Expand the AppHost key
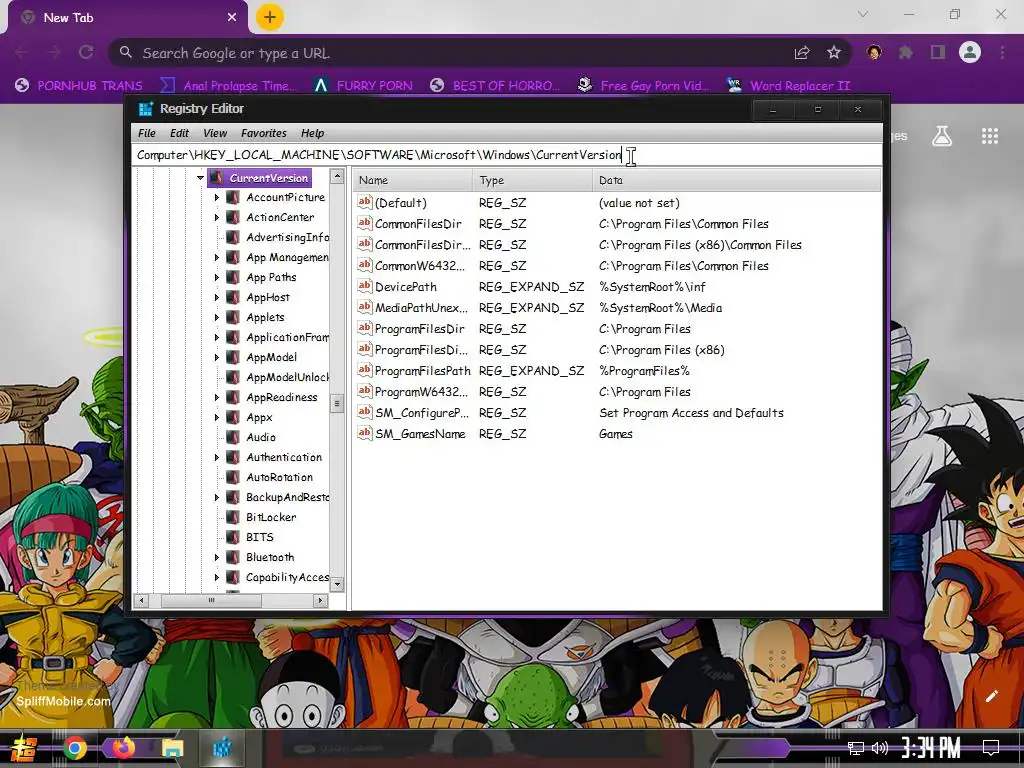The width and height of the screenshot is (1024, 768). point(217,297)
